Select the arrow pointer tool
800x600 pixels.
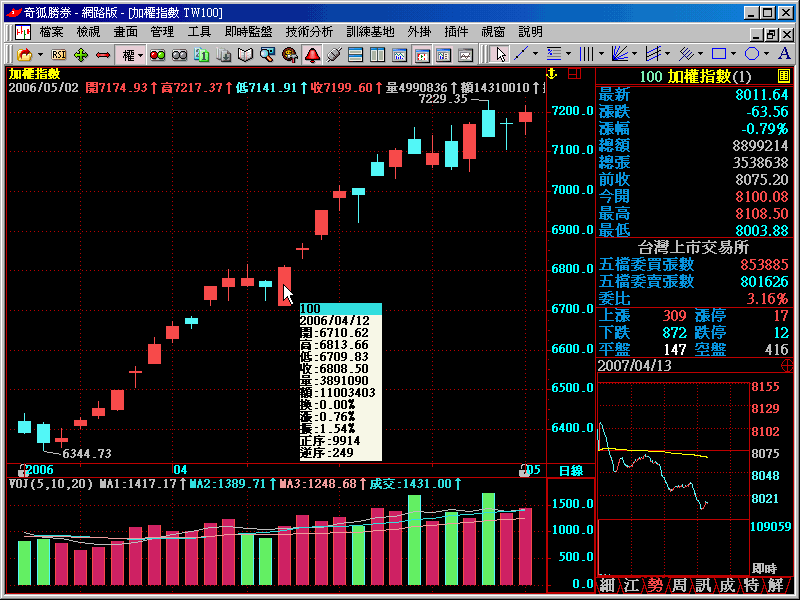click(x=500, y=55)
